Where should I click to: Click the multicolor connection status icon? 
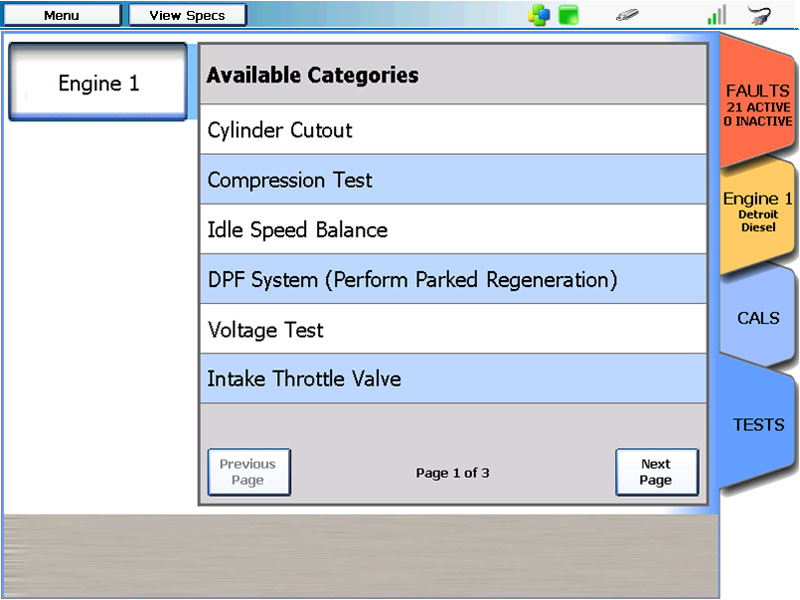pos(539,15)
